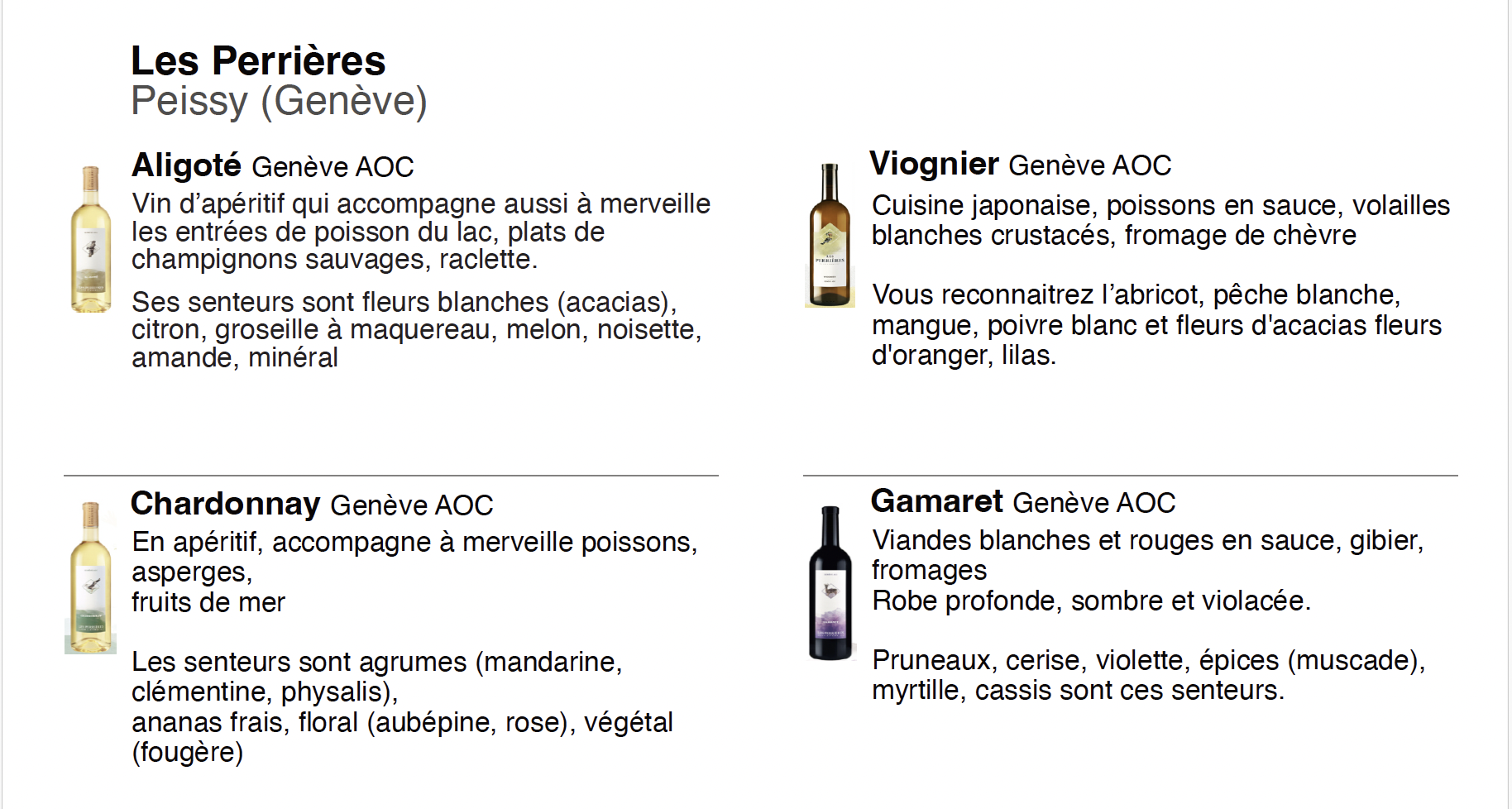
Task: Click the Gamaret Genève AOC heading
Action: pyautogui.click(x=1023, y=501)
